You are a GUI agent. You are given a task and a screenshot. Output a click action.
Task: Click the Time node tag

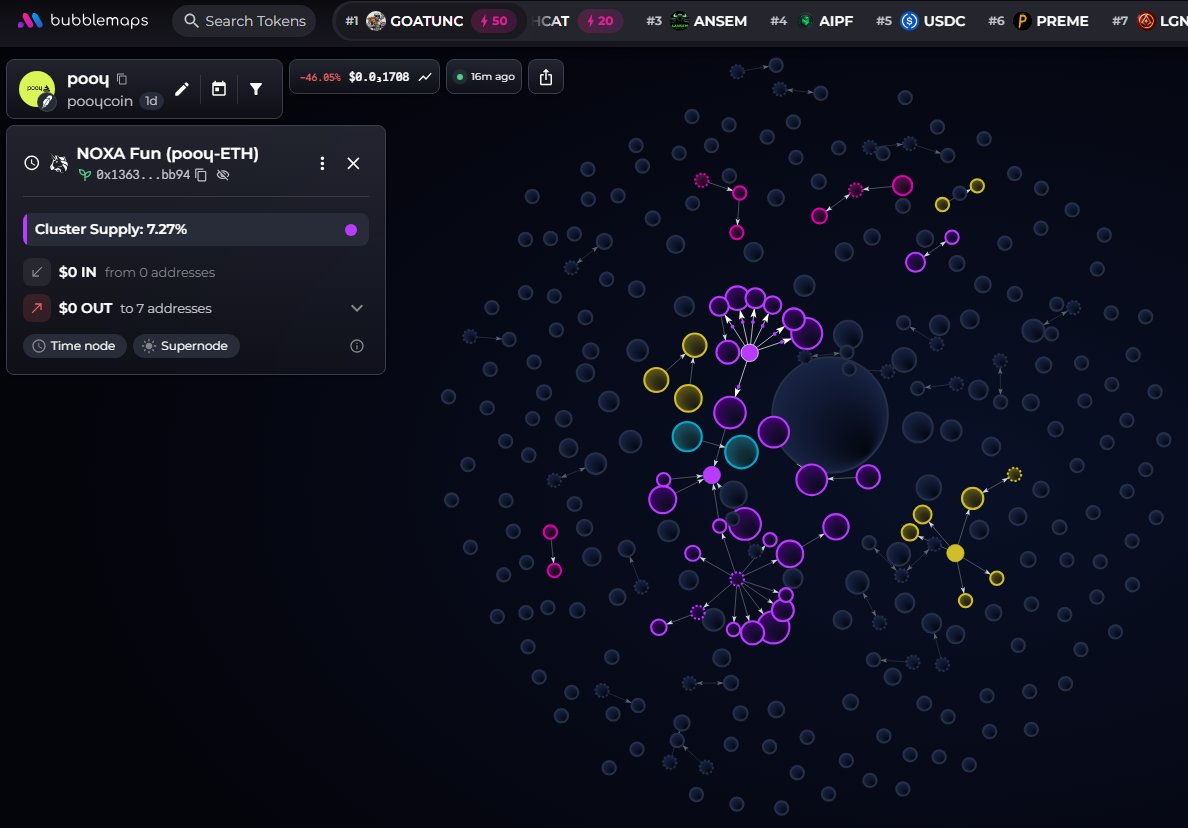[x=74, y=346]
